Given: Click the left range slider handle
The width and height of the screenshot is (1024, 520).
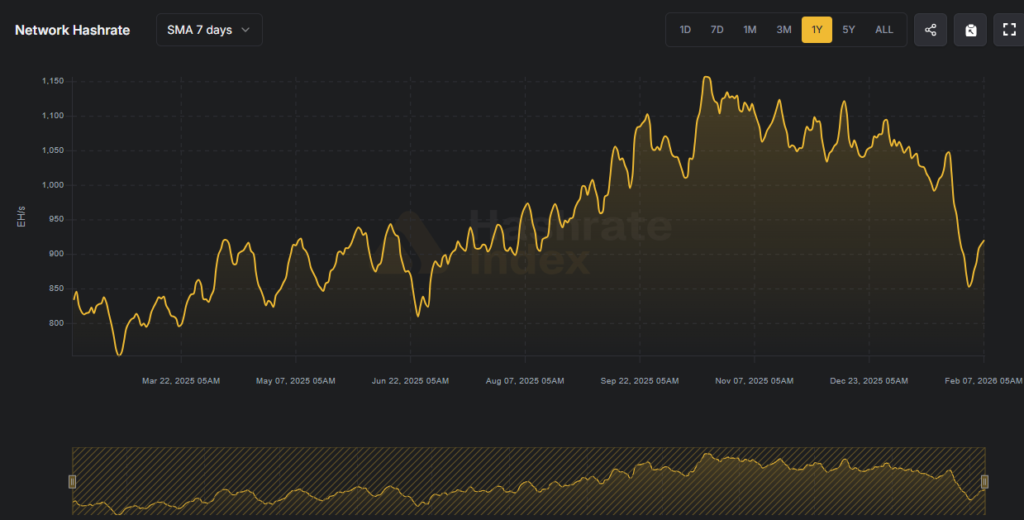Looking at the screenshot, I should pyautogui.click(x=72, y=482).
